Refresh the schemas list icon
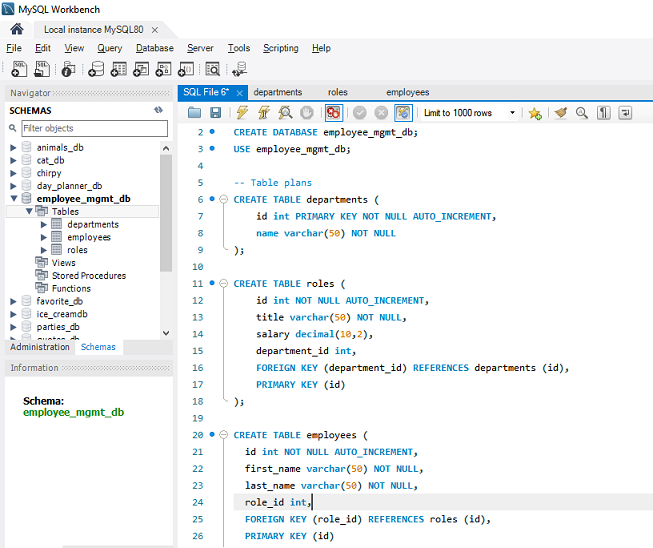653x548 pixels. (x=158, y=110)
